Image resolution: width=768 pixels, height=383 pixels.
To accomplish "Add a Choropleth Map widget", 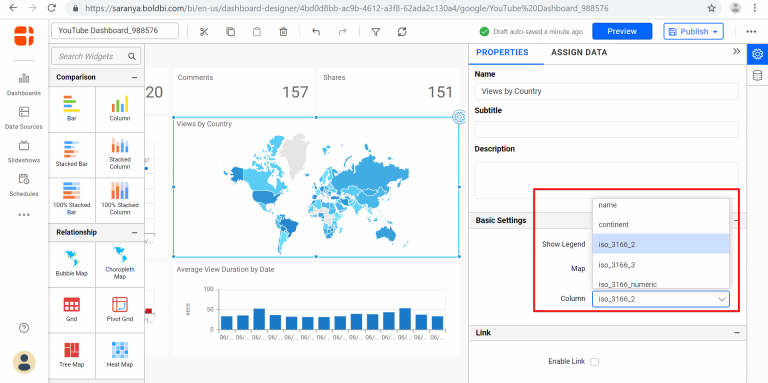I will [x=120, y=264].
